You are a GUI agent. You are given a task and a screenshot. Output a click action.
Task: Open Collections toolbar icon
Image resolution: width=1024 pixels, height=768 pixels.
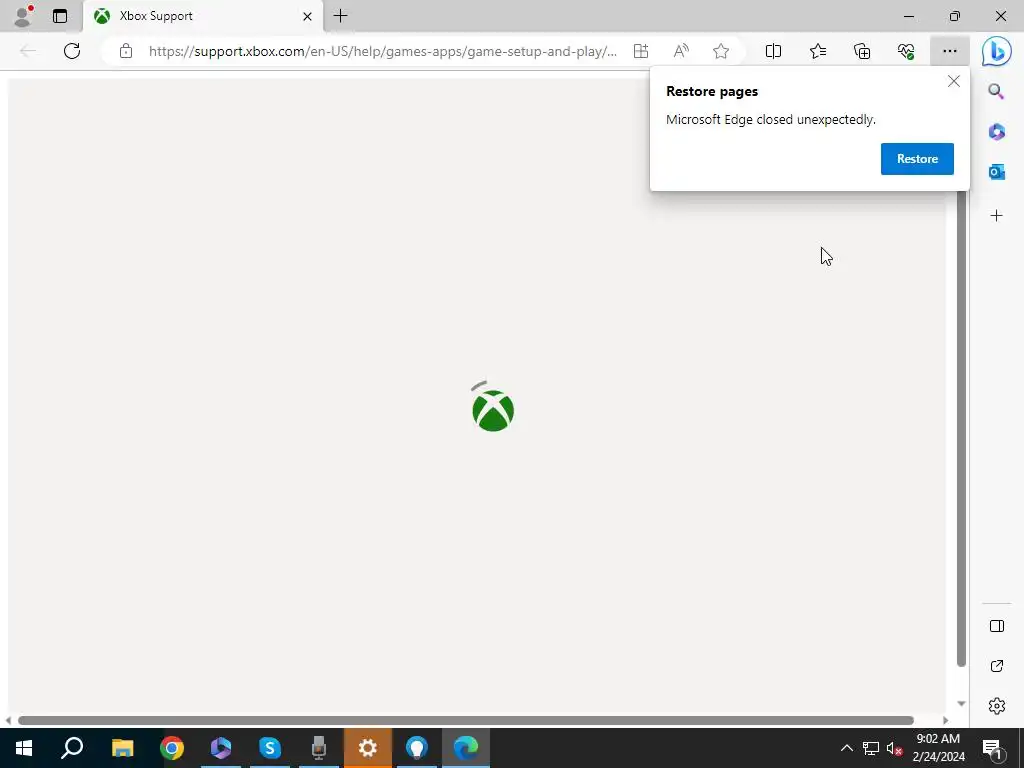862,51
